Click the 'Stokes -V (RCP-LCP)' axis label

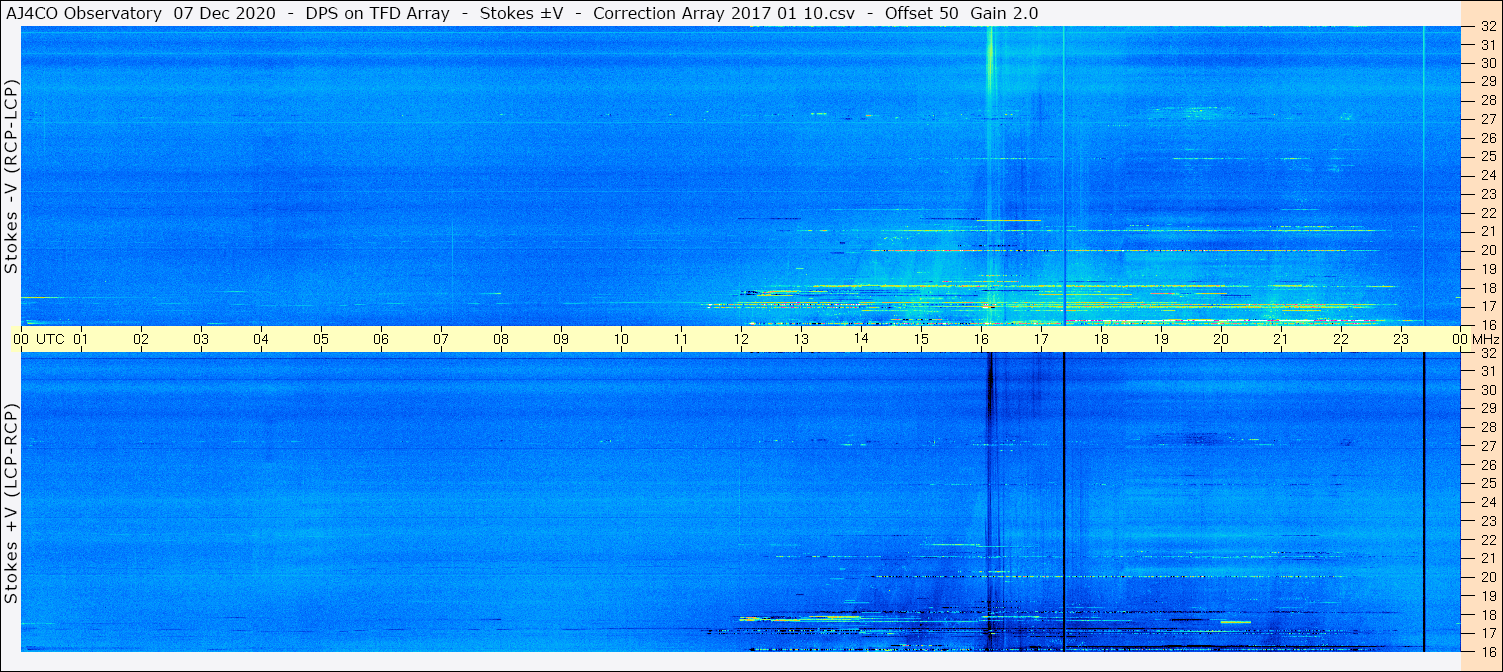coord(12,176)
